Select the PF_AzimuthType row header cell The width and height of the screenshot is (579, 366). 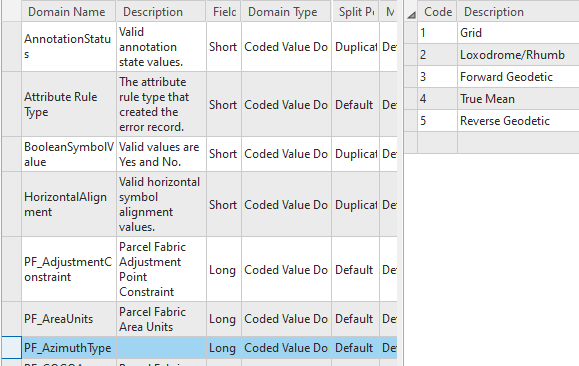click(11, 348)
